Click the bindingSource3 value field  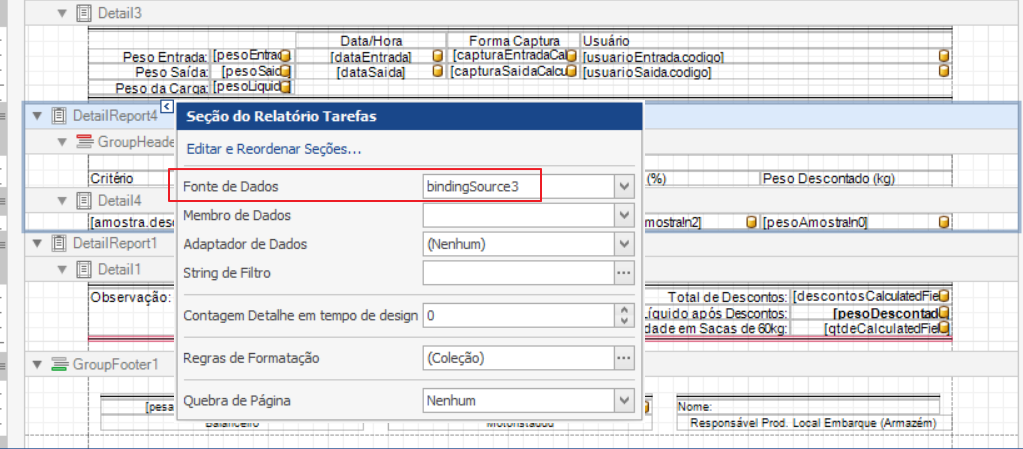point(519,187)
